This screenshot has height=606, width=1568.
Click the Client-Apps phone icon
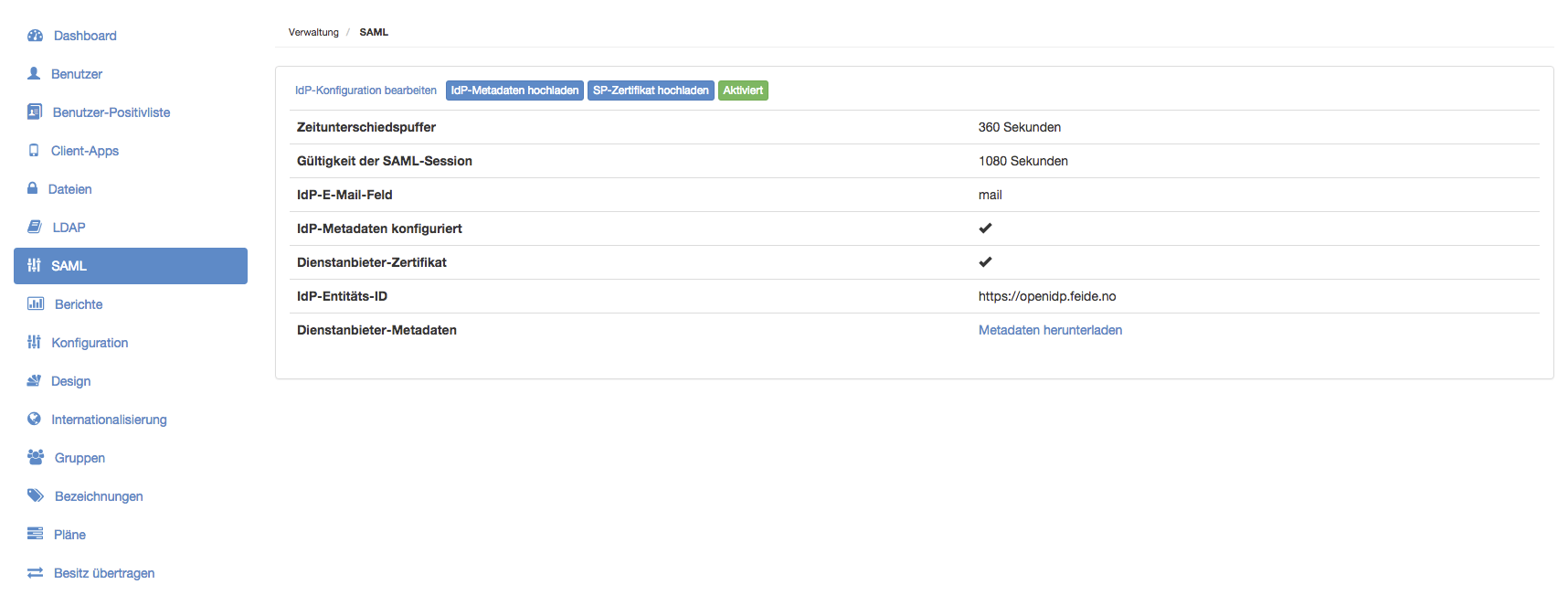coord(34,150)
